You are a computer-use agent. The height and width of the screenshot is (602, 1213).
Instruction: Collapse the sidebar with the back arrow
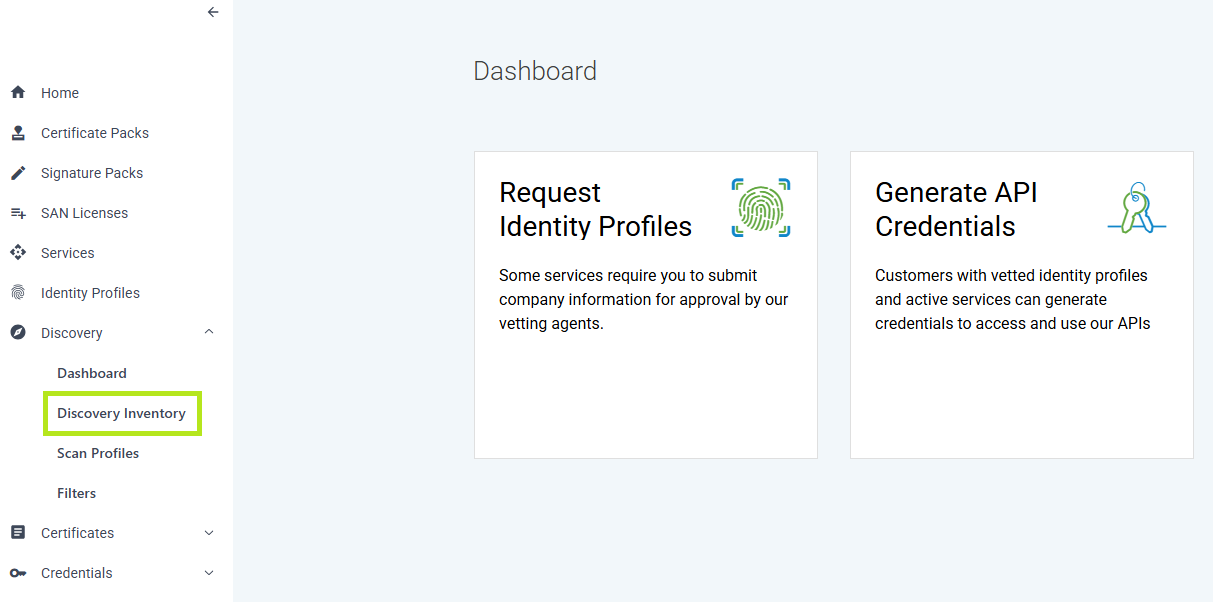tap(212, 12)
